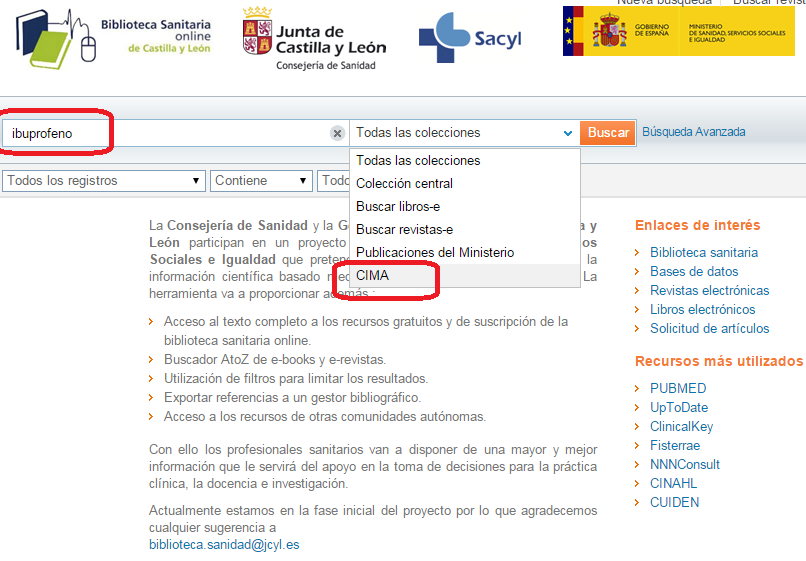Select CIMA from the collections list

coord(373,275)
